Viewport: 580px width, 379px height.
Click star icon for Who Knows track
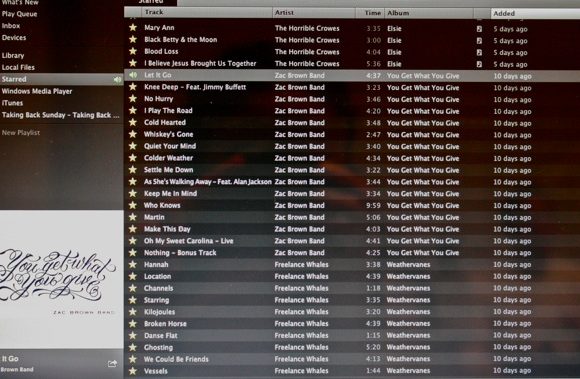click(x=133, y=205)
